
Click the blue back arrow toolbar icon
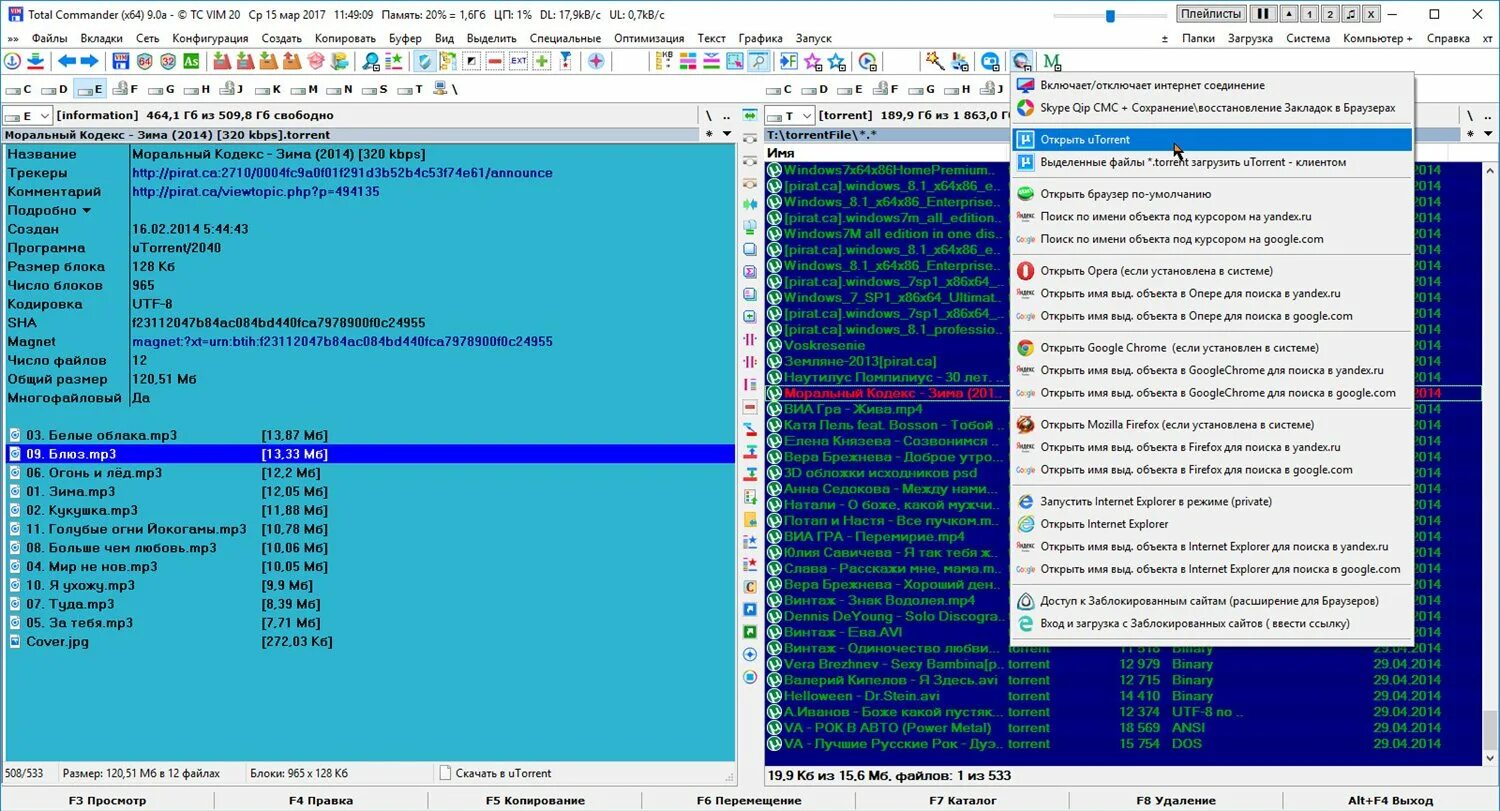(x=66, y=61)
